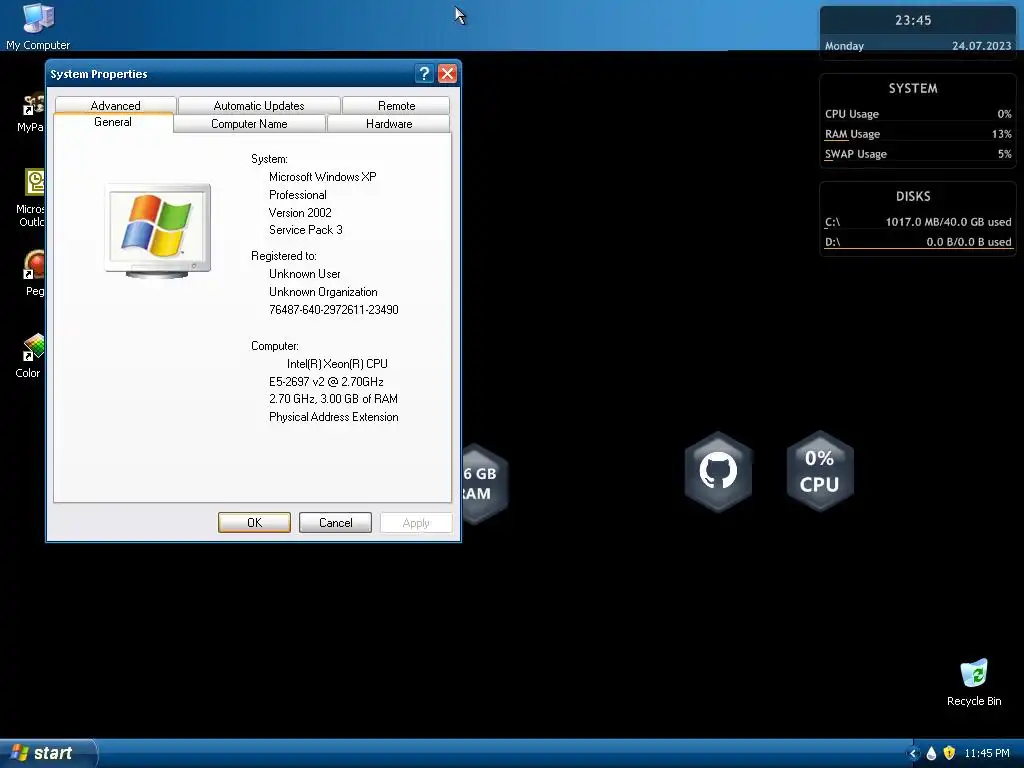Open the Recycle Bin icon
This screenshot has width=1024, height=768.
974,682
